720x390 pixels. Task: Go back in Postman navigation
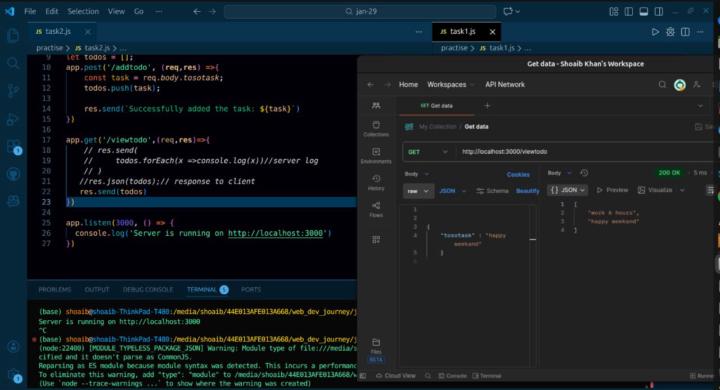point(371,85)
